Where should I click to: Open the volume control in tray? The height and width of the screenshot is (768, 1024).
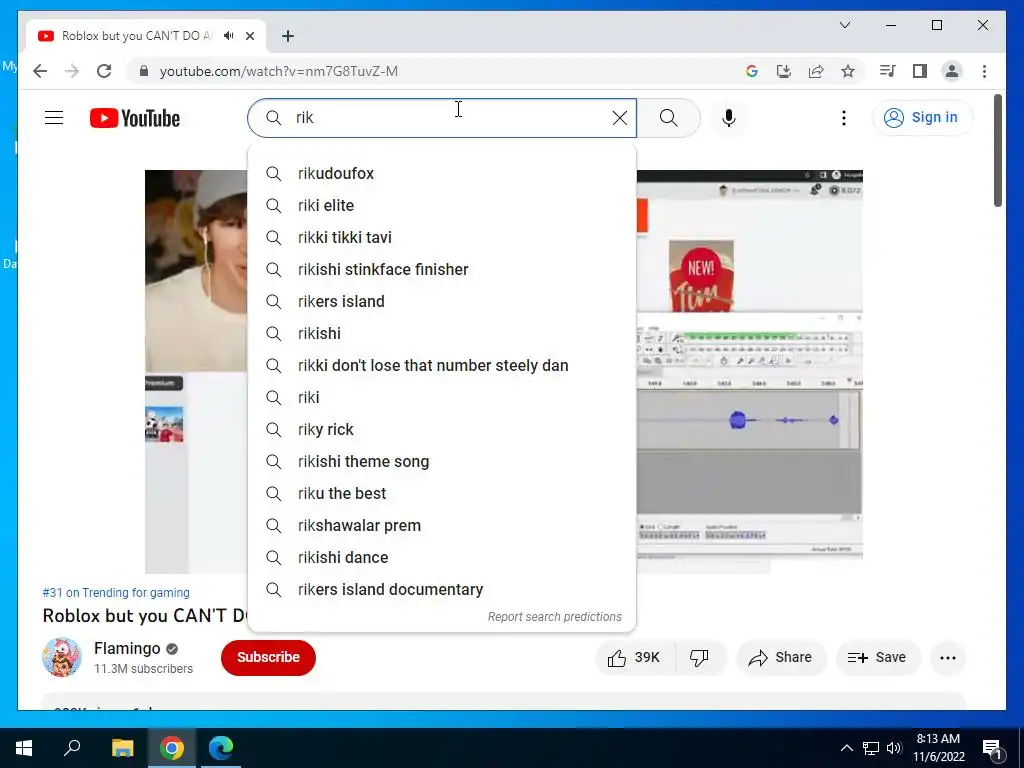[x=894, y=748]
